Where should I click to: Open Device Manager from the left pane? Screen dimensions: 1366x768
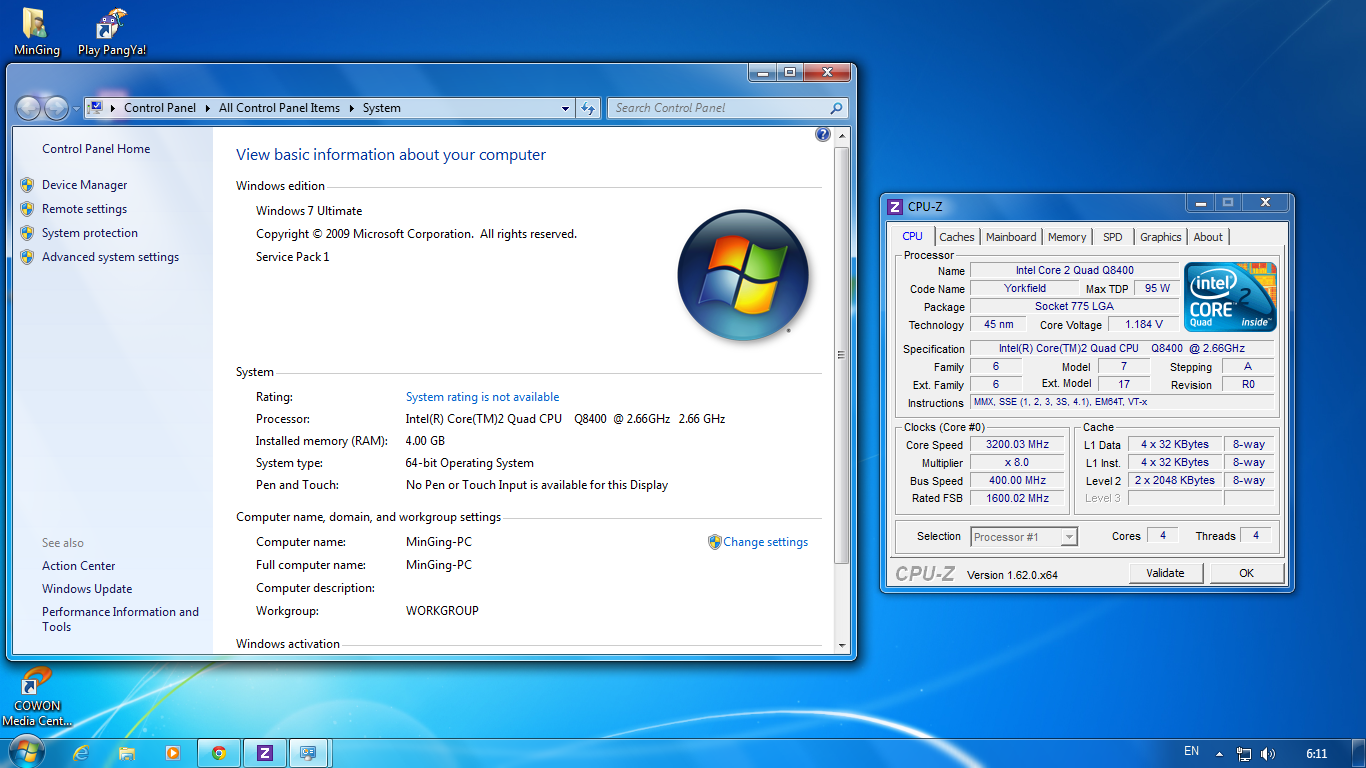coord(85,185)
